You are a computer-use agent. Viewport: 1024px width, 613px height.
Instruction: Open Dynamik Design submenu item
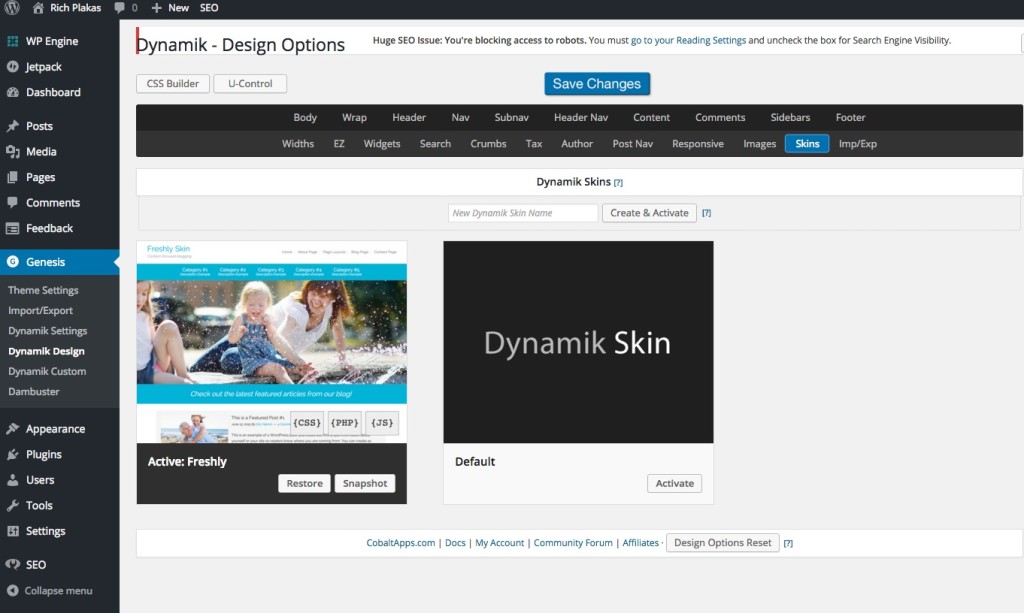[46, 351]
